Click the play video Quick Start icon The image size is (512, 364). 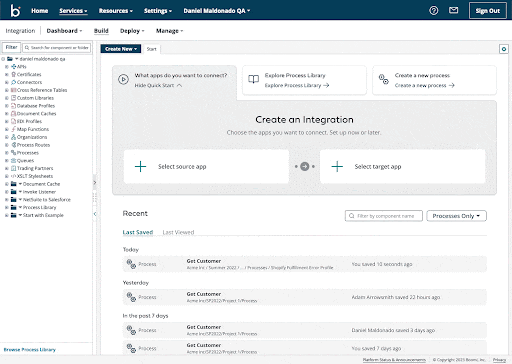coord(123,80)
